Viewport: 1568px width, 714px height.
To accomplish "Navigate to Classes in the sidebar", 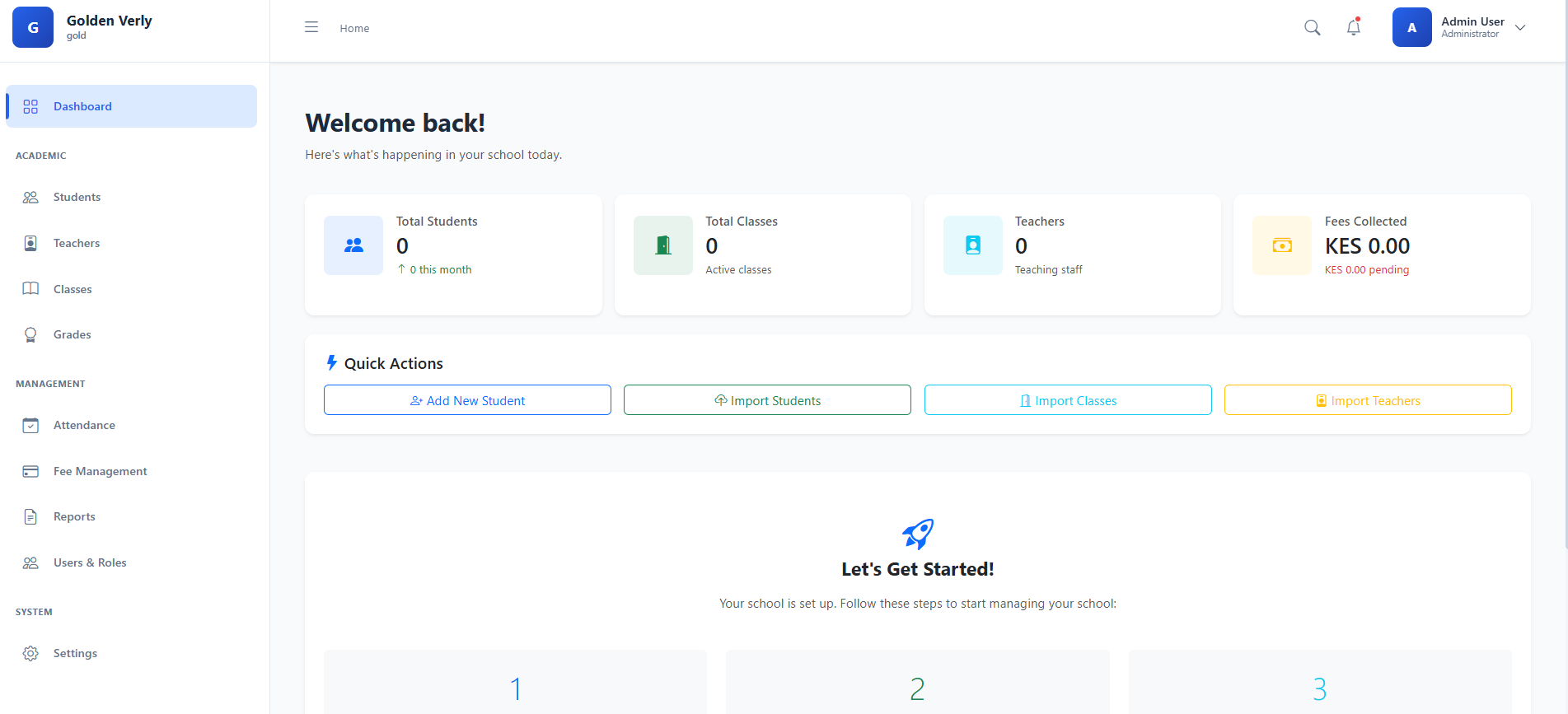I will 132,289.
